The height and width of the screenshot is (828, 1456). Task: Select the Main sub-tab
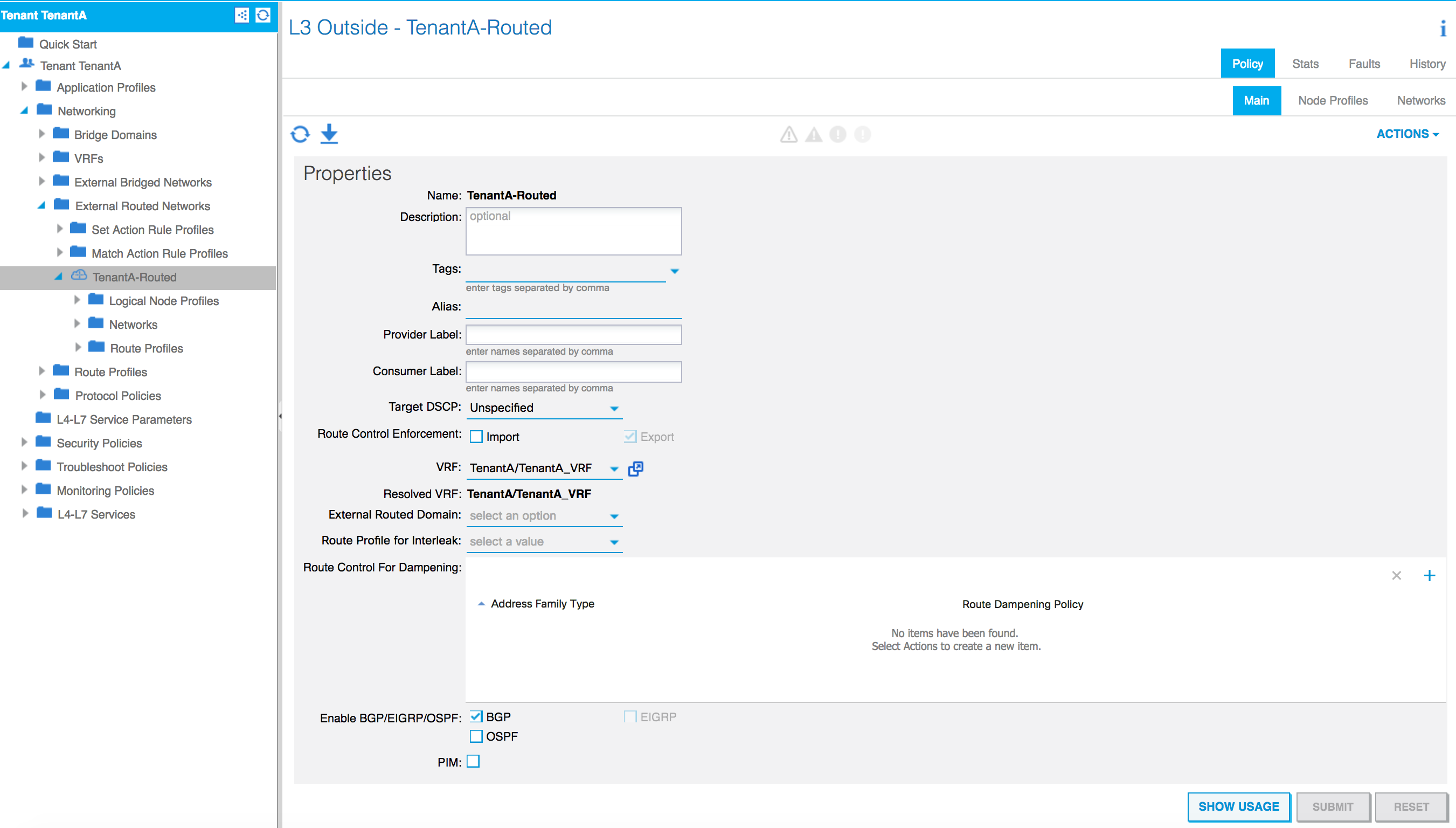[x=1257, y=101]
